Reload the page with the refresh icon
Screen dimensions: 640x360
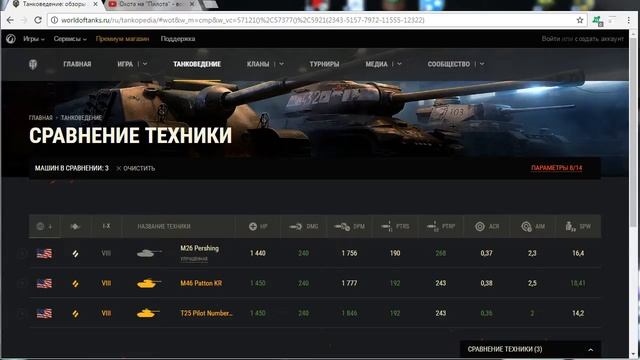[38, 20]
